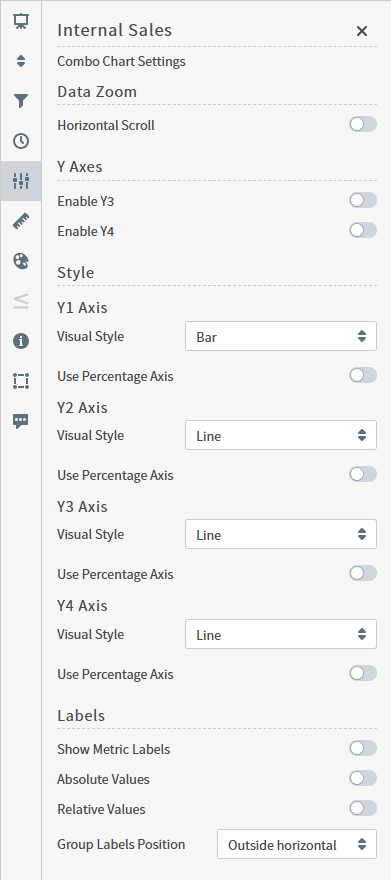This screenshot has height=880, width=391.
Task: Open the color palette sidebar icon
Action: (21, 261)
